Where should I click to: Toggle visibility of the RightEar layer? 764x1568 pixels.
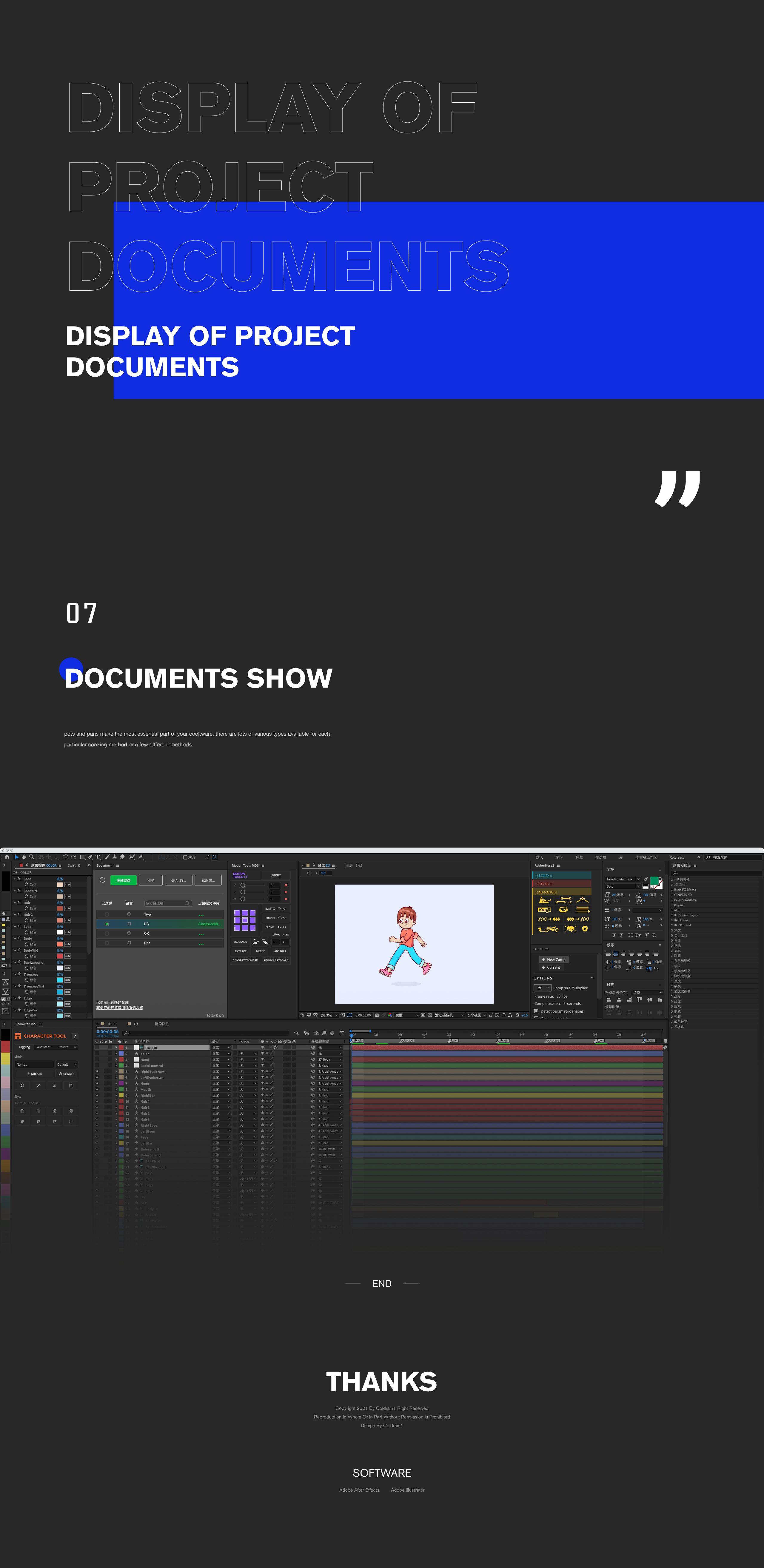pos(97,1095)
